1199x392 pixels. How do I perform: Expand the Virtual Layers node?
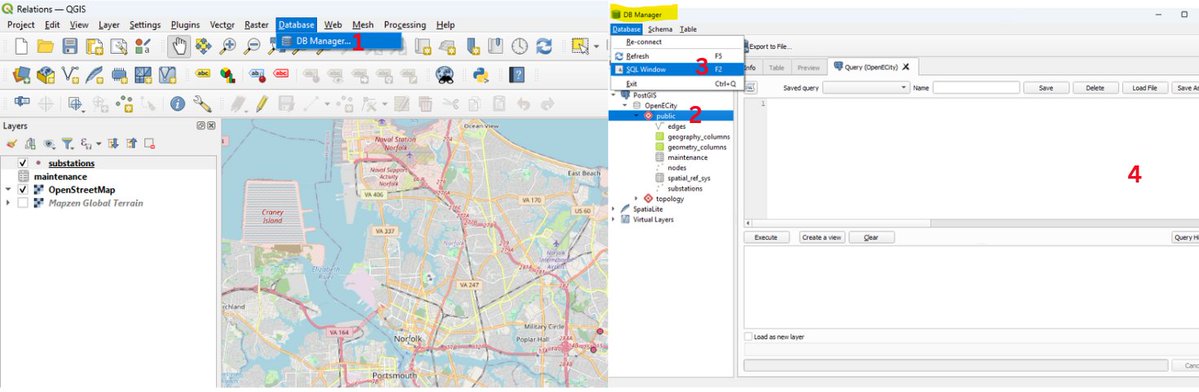point(614,219)
